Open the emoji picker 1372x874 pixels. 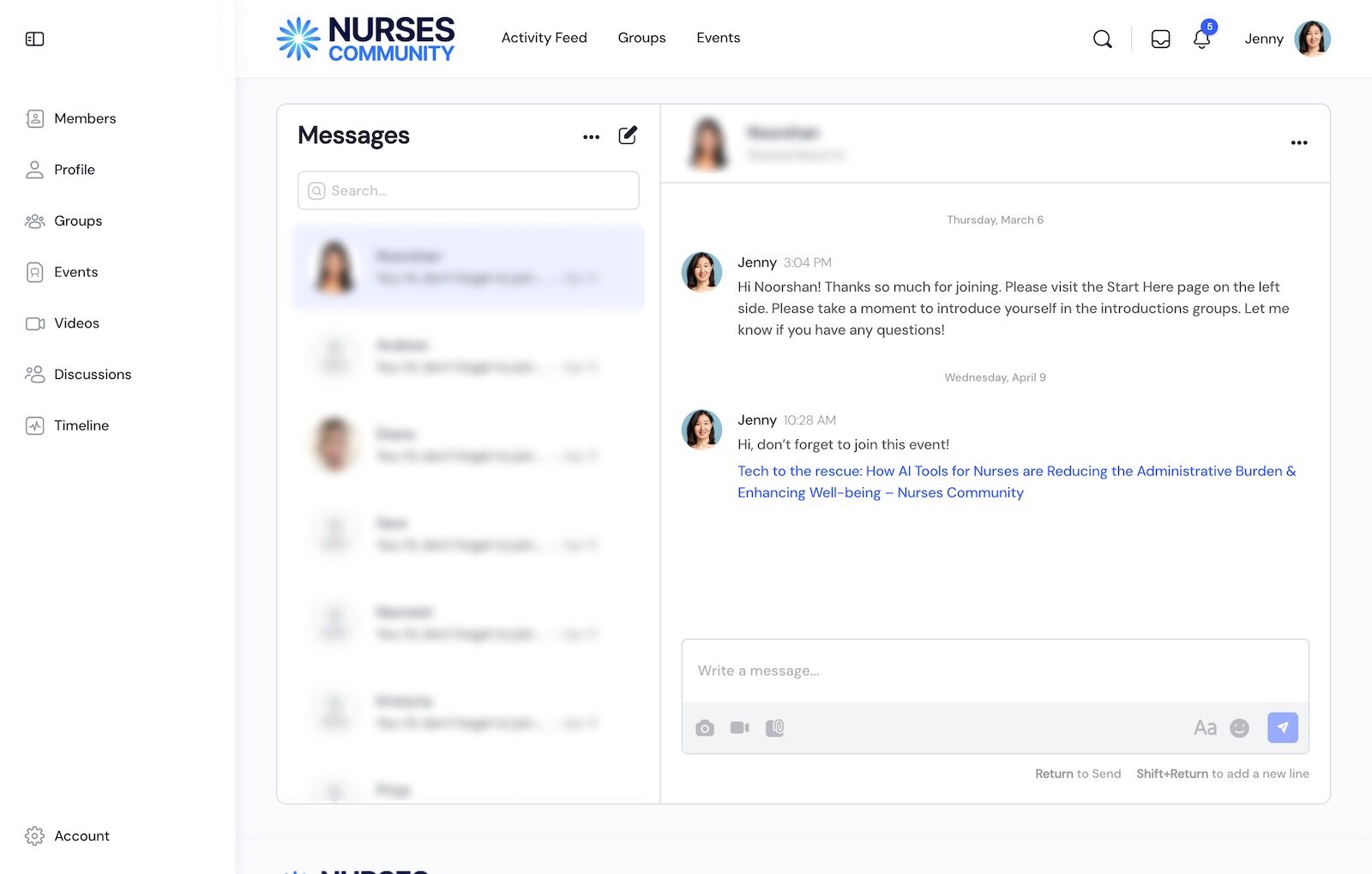[1240, 727]
